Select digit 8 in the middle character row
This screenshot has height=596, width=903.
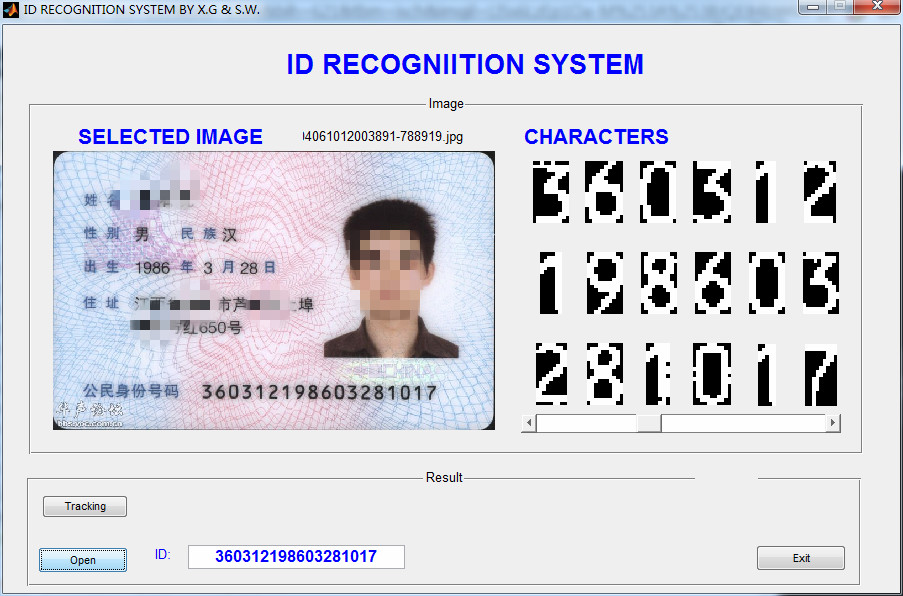[659, 284]
